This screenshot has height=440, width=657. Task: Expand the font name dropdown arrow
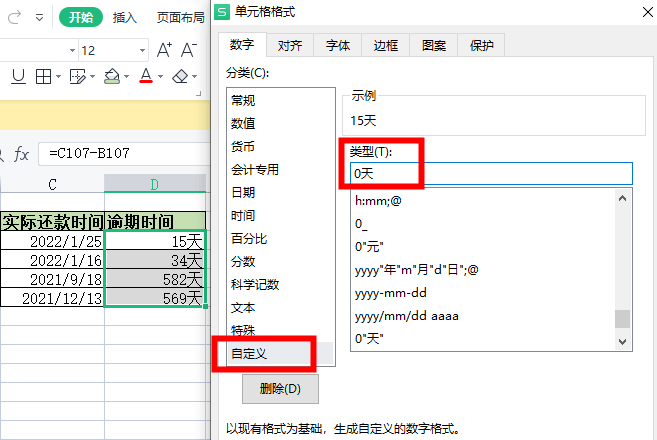pos(72,50)
